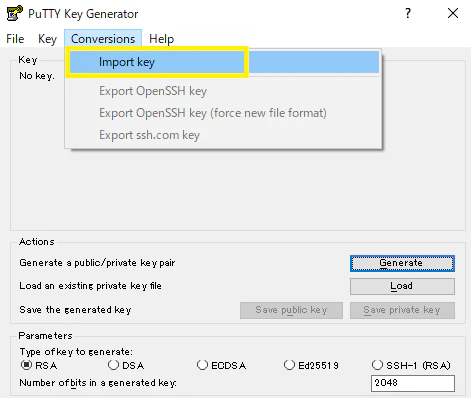Image resolution: width=471 pixels, height=398 pixels.
Task: Close the Conversions menu from menu bar
Action: point(103,39)
